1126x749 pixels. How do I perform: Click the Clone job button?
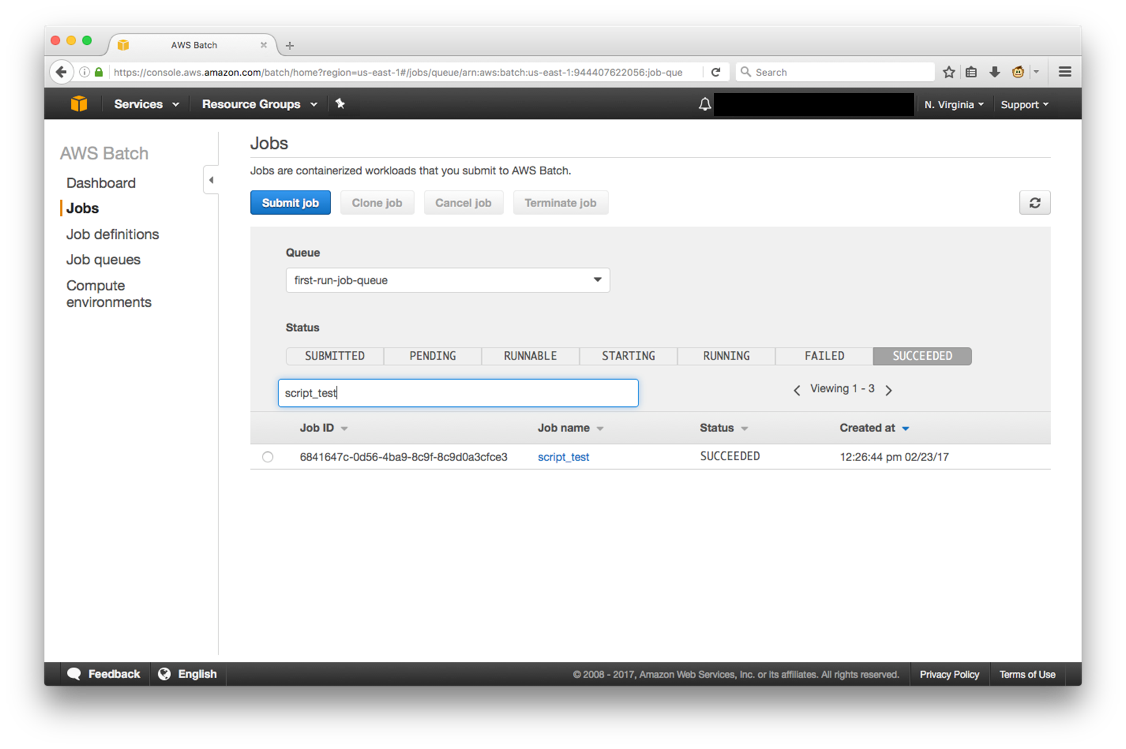point(377,203)
